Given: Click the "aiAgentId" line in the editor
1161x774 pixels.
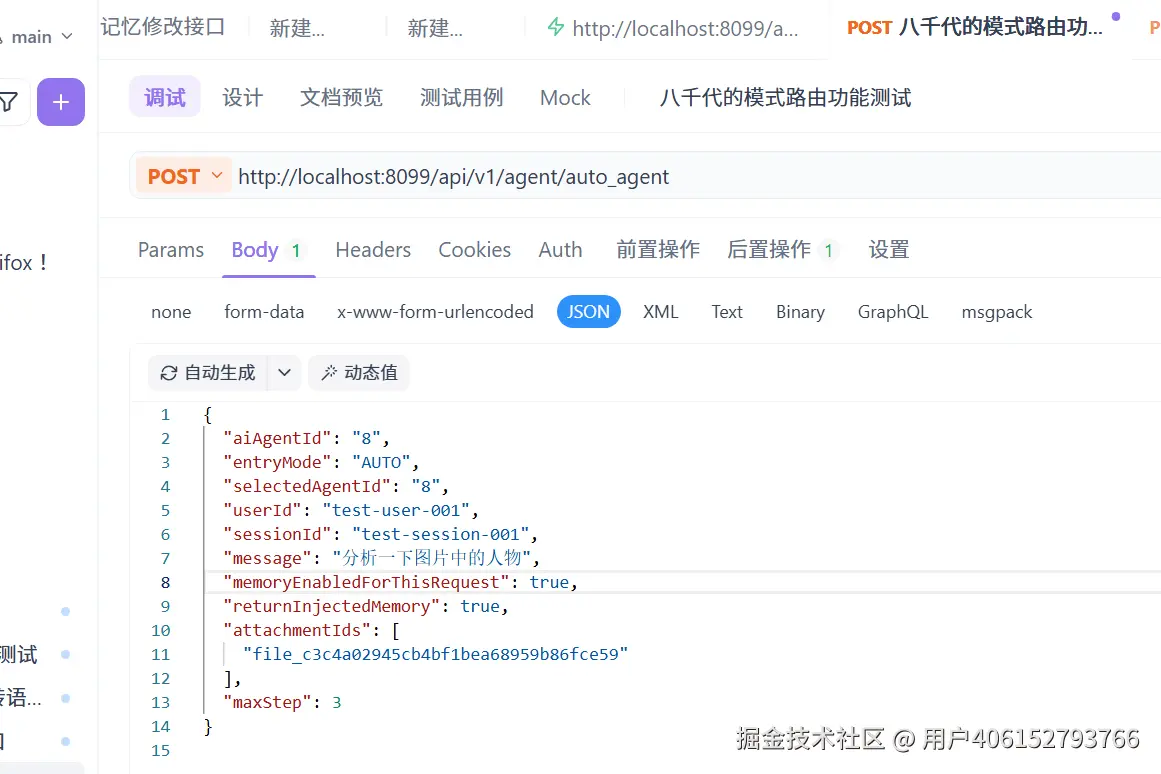Looking at the screenshot, I should (x=307, y=438).
